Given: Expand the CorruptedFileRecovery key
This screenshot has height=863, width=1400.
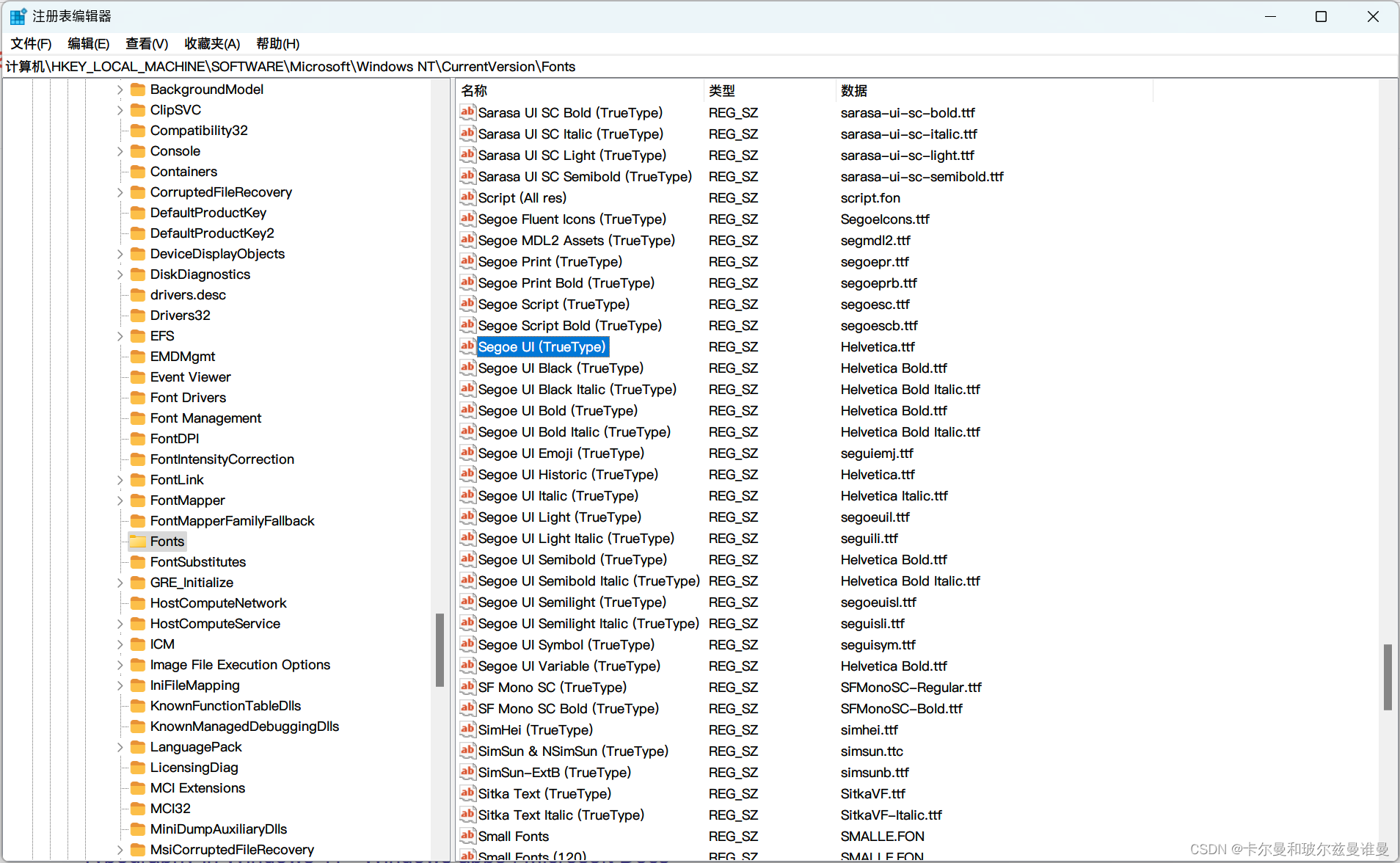Looking at the screenshot, I should 120,192.
